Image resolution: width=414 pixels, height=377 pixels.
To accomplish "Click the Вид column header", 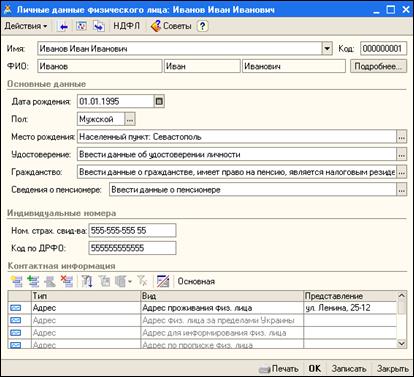I will 222,296.
